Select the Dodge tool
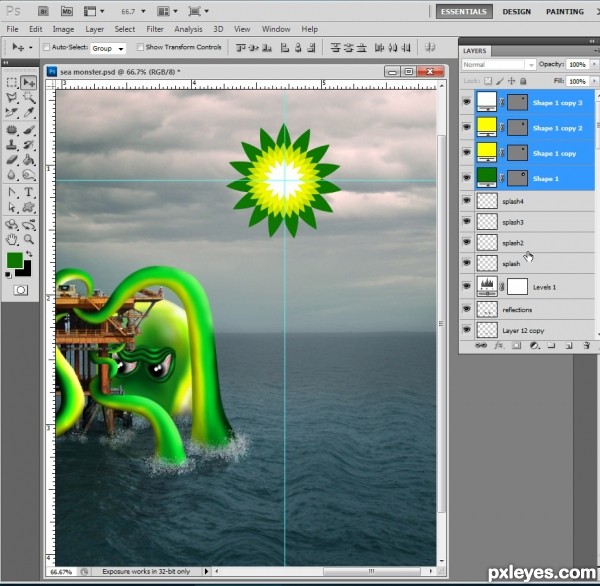This screenshot has width=600, height=586. pos(29,175)
